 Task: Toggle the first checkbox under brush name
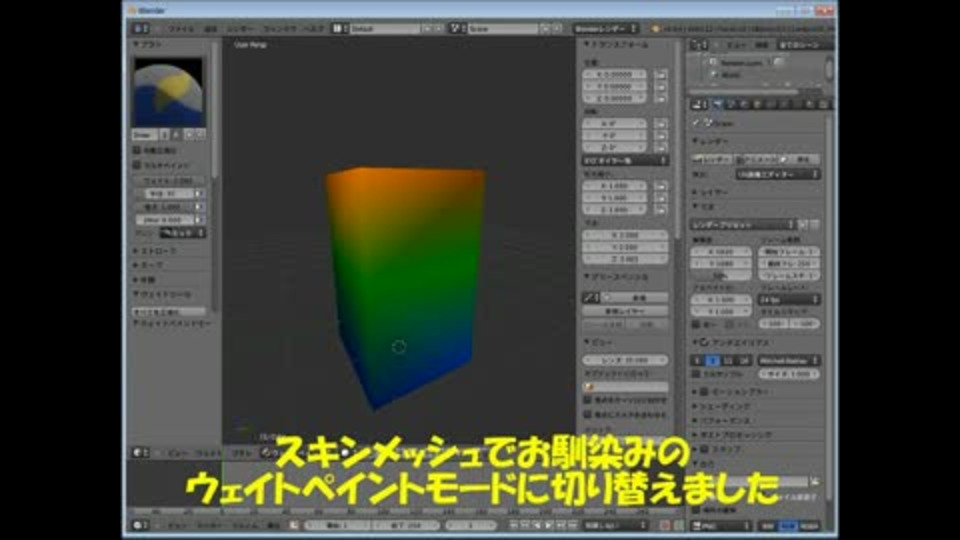click(137, 150)
